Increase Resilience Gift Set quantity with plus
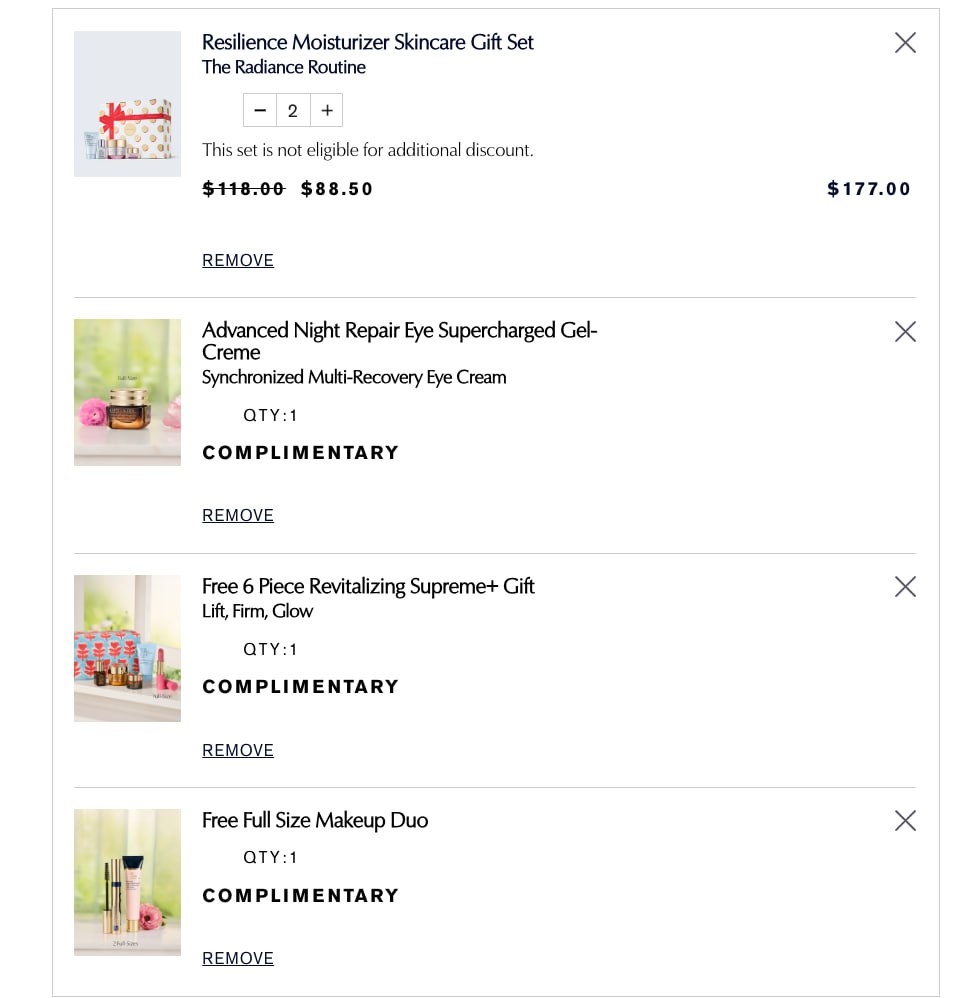Screen dimensions: 962x998 [327, 110]
